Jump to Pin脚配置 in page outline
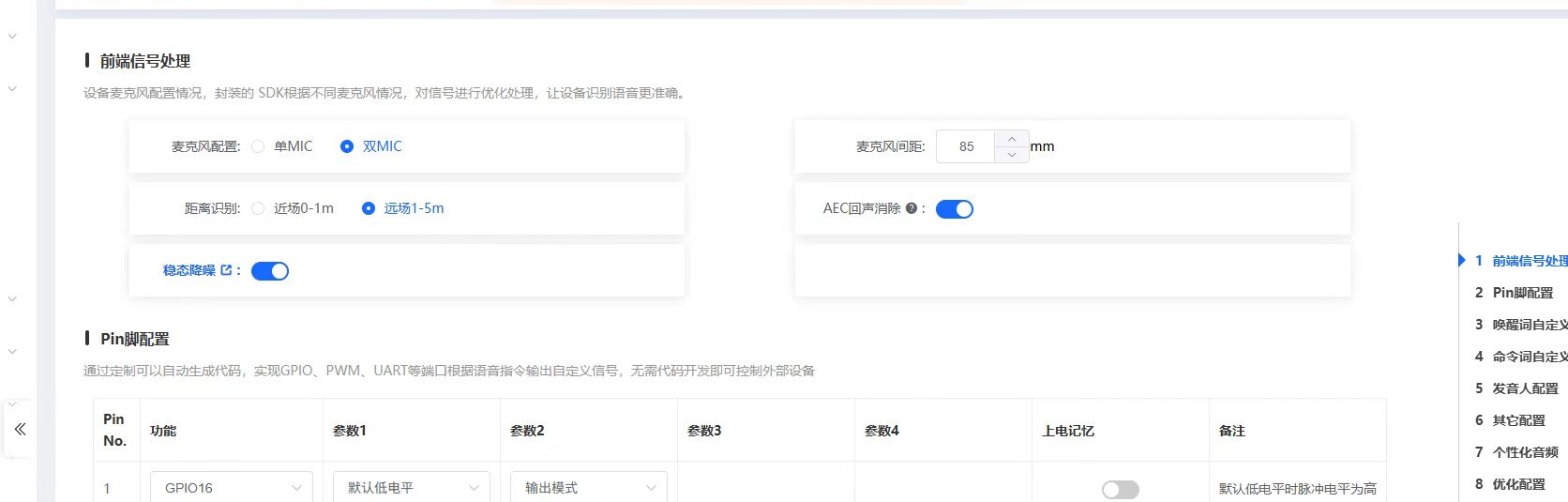The width and height of the screenshot is (1568, 502). (1523, 293)
